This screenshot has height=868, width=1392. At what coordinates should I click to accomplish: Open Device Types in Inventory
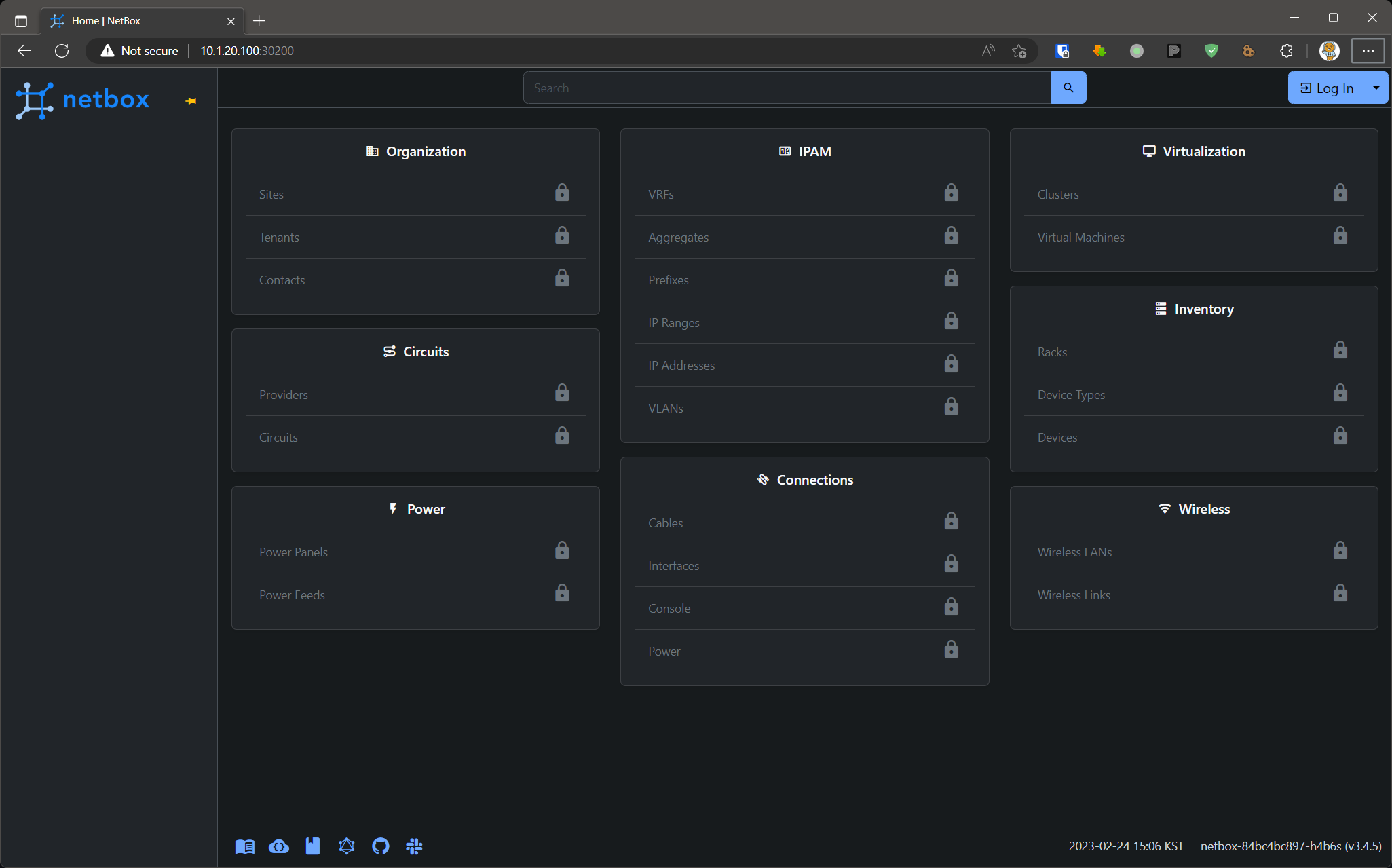(1071, 394)
